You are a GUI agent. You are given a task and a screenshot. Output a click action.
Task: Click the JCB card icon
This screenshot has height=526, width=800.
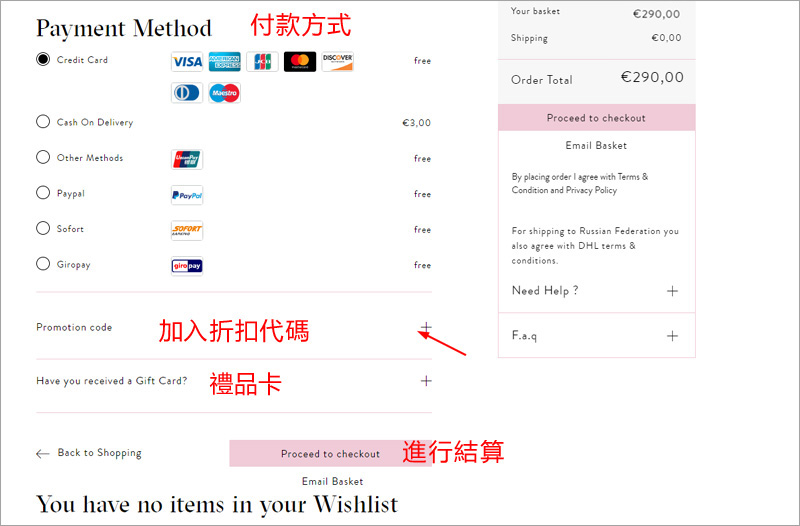tap(262, 62)
